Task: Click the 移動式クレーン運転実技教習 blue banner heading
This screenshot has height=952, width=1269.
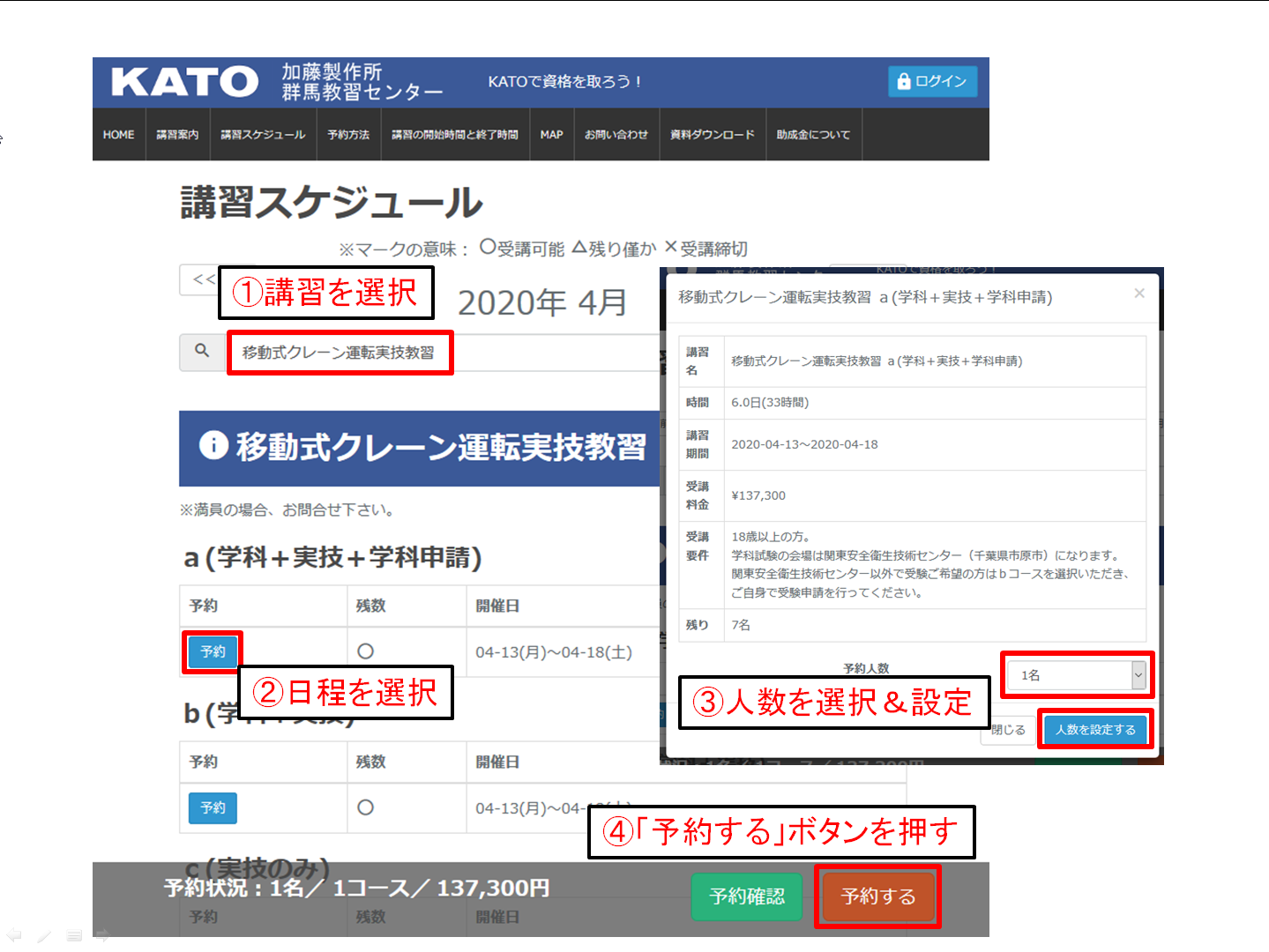Action: click(441, 446)
